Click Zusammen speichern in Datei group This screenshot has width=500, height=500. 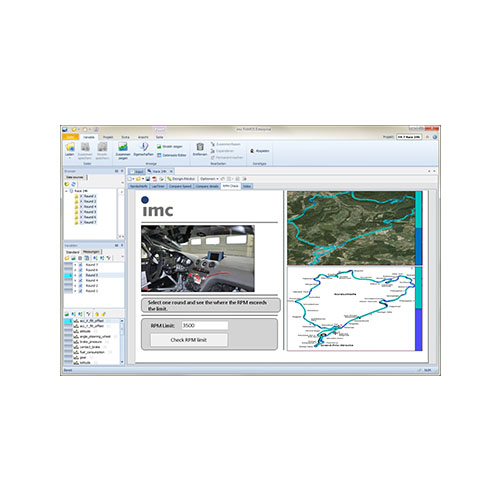(x=85, y=151)
